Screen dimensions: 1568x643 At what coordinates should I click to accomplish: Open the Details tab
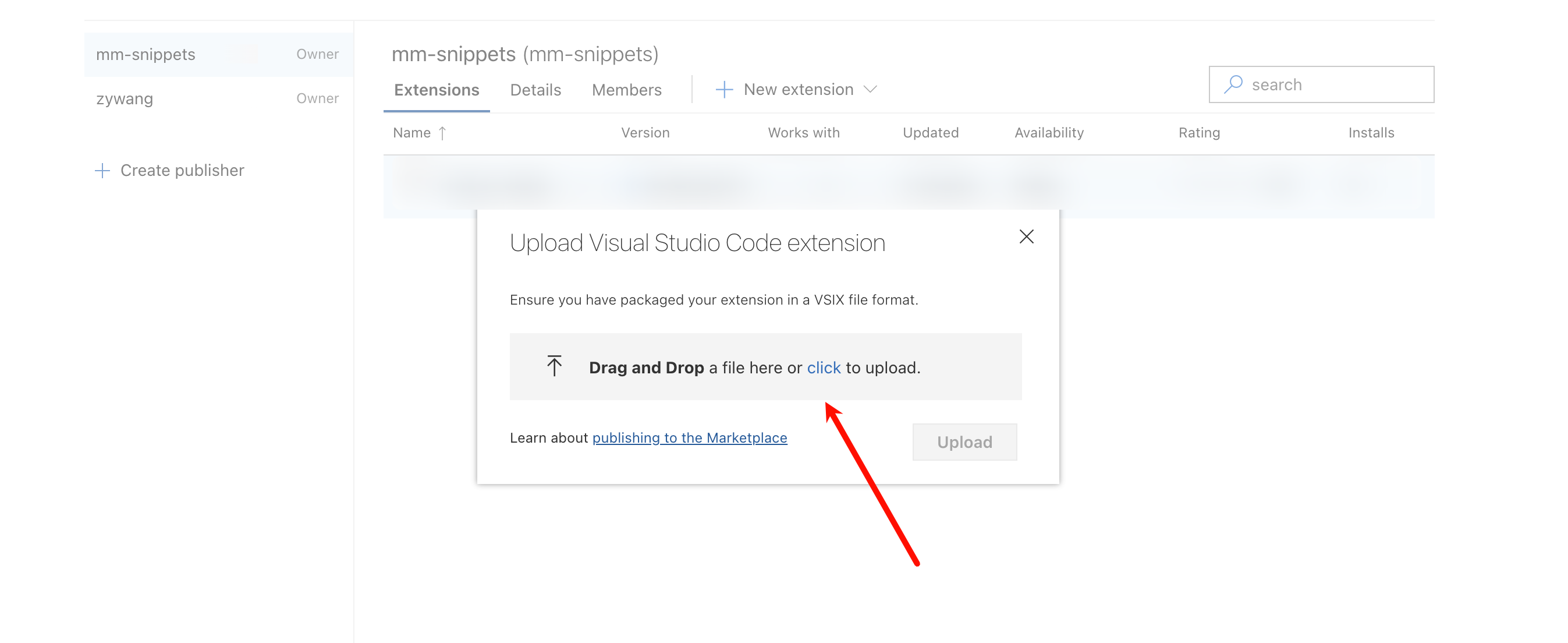pyautogui.click(x=535, y=90)
